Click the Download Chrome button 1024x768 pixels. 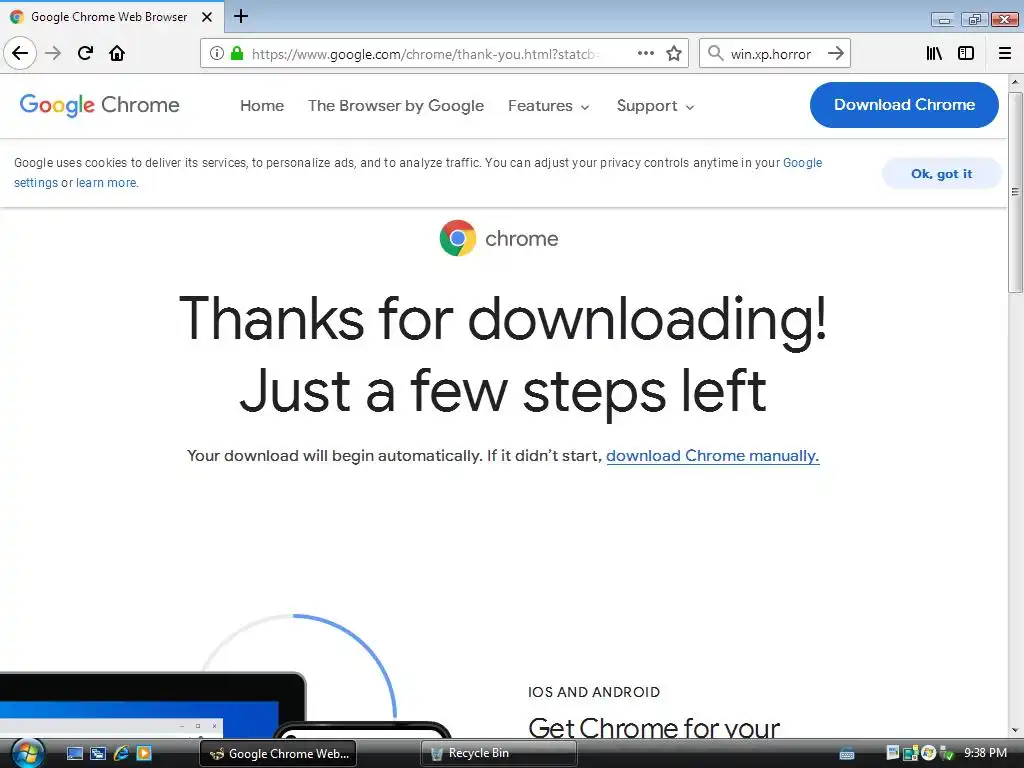[904, 104]
